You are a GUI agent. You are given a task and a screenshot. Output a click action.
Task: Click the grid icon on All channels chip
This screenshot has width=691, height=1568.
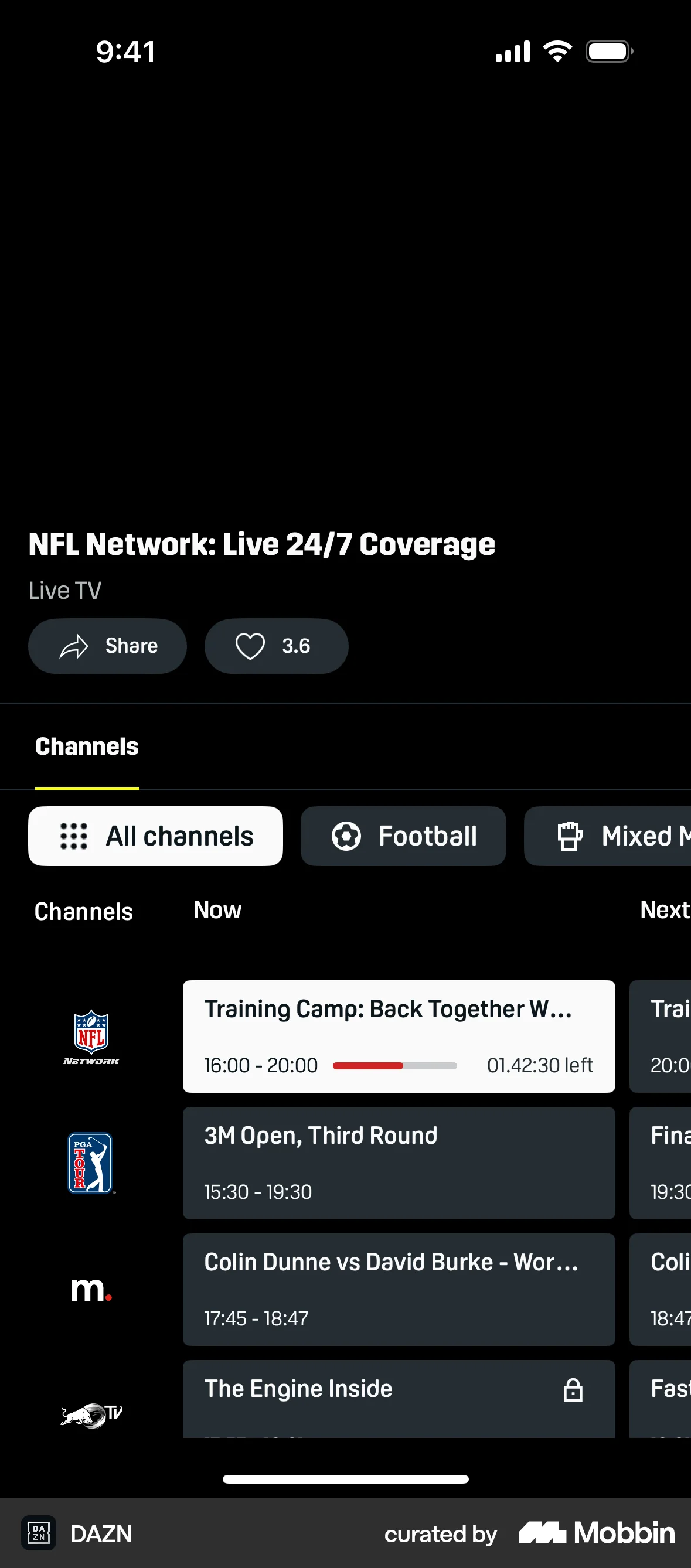[x=73, y=836]
